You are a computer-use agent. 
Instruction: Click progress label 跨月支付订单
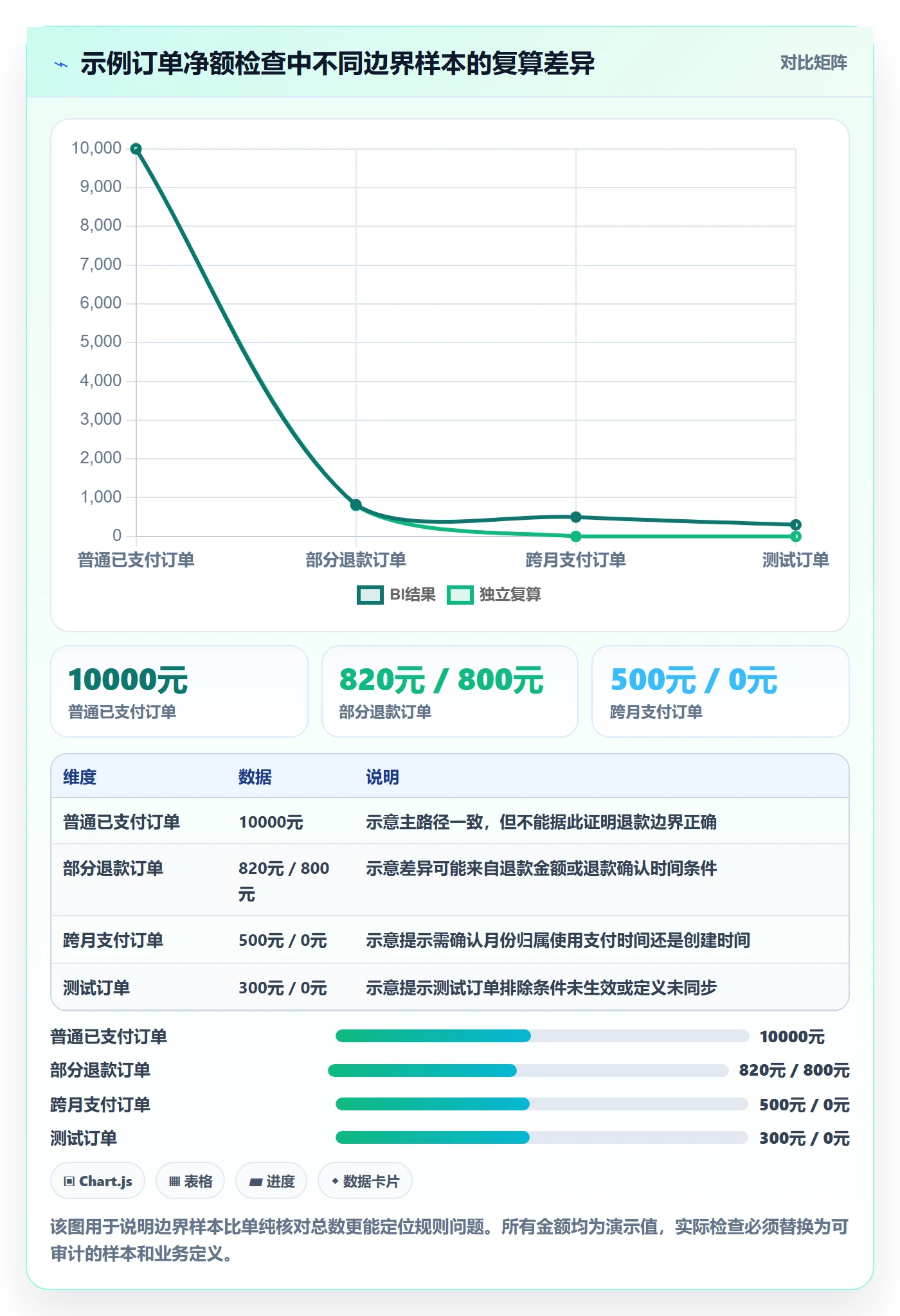100,1105
